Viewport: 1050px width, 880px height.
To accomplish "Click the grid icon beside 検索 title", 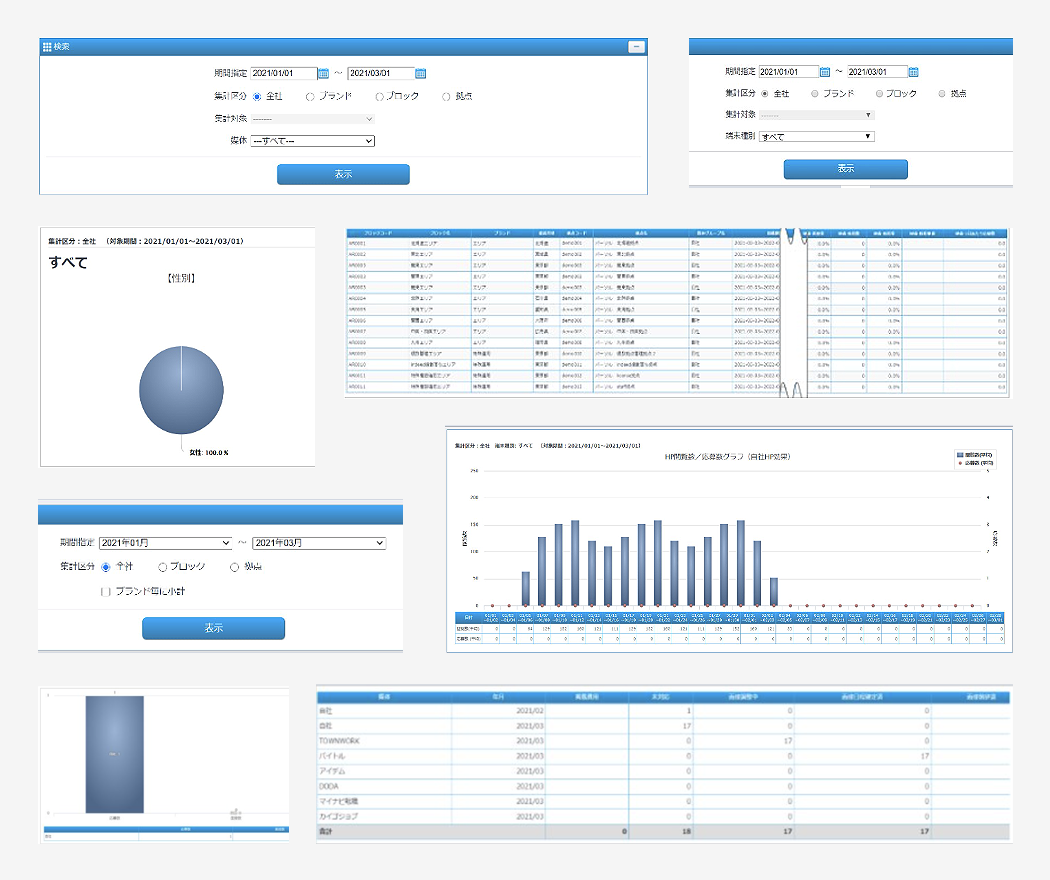I will pyautogui.click(x=46, y=46).
